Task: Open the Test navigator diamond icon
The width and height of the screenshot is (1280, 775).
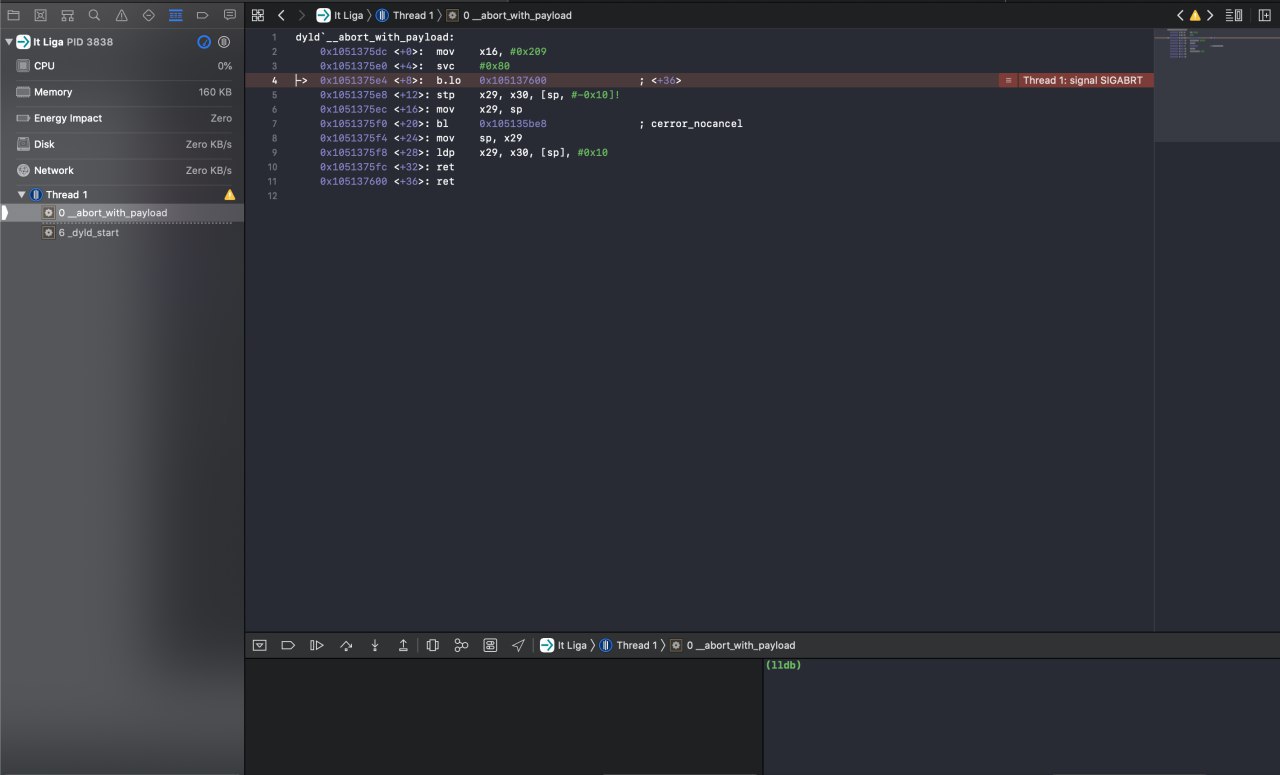Action: (x=149, y=16)
